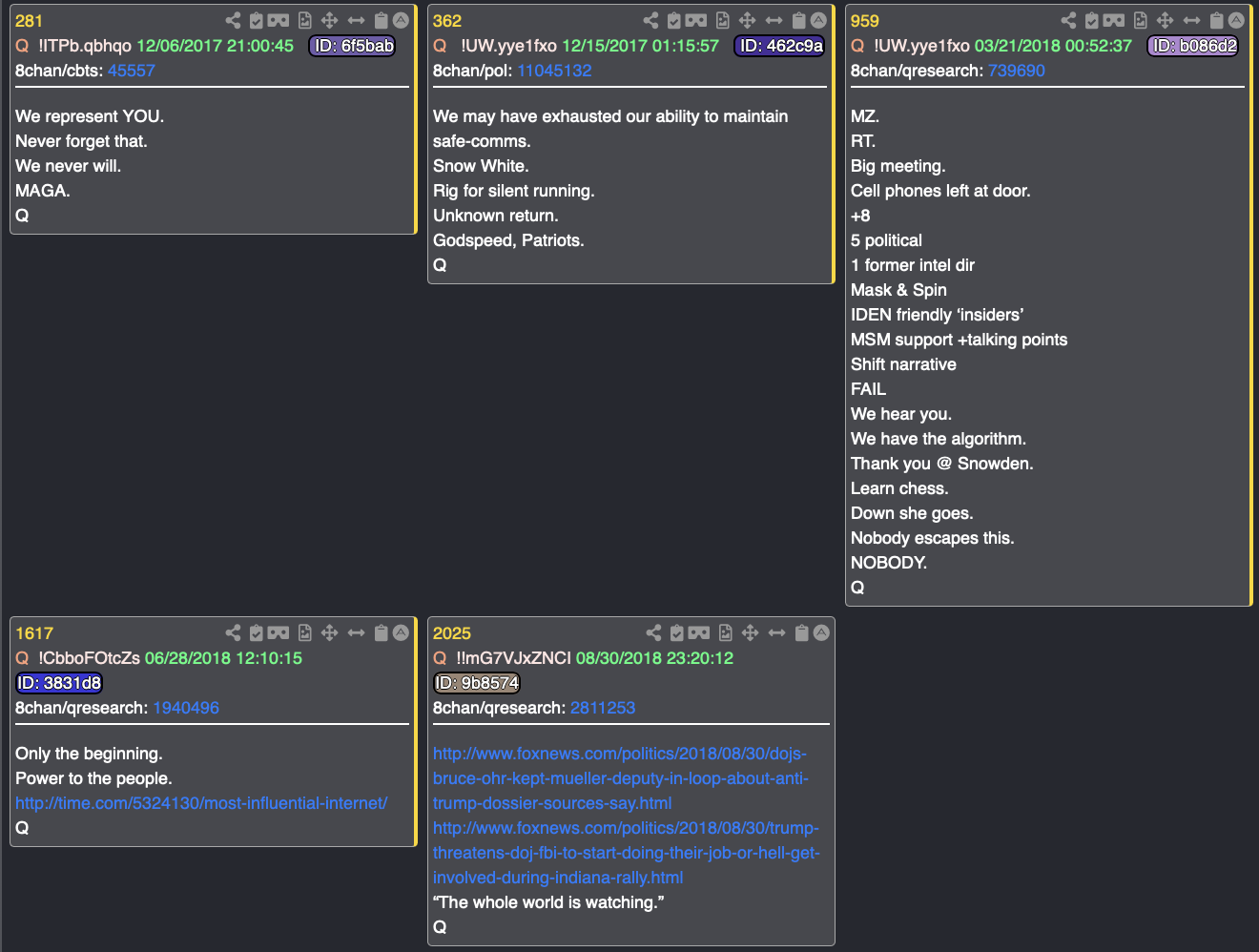Share post 2025 using its share icon
This screenshot has width=1259, height=952.
coord(653,632)
